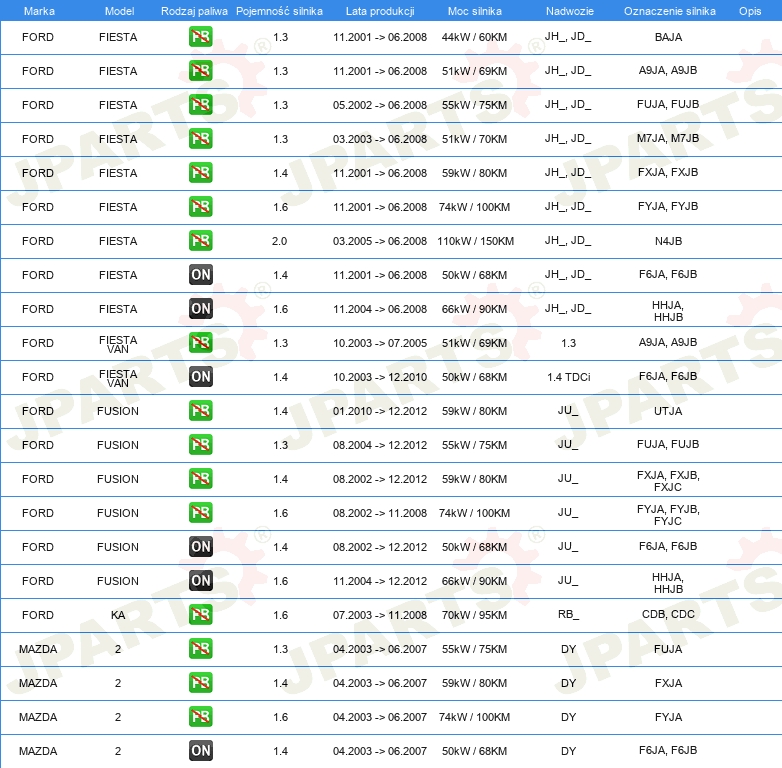
Task: Click petrol icon in Fusion FXJC row
Action: (200, 478)
